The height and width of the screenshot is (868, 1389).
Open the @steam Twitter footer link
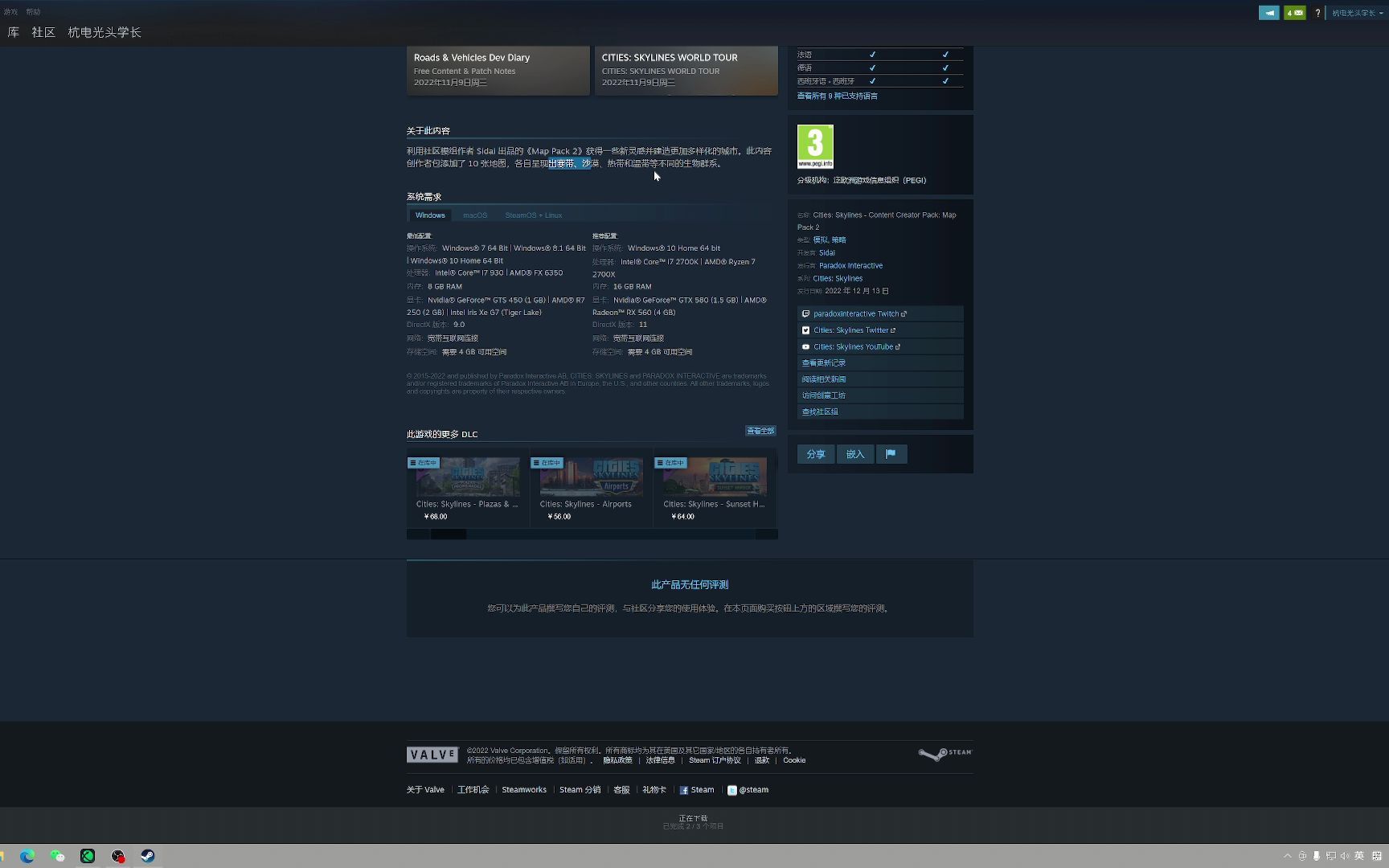(748, 790)
